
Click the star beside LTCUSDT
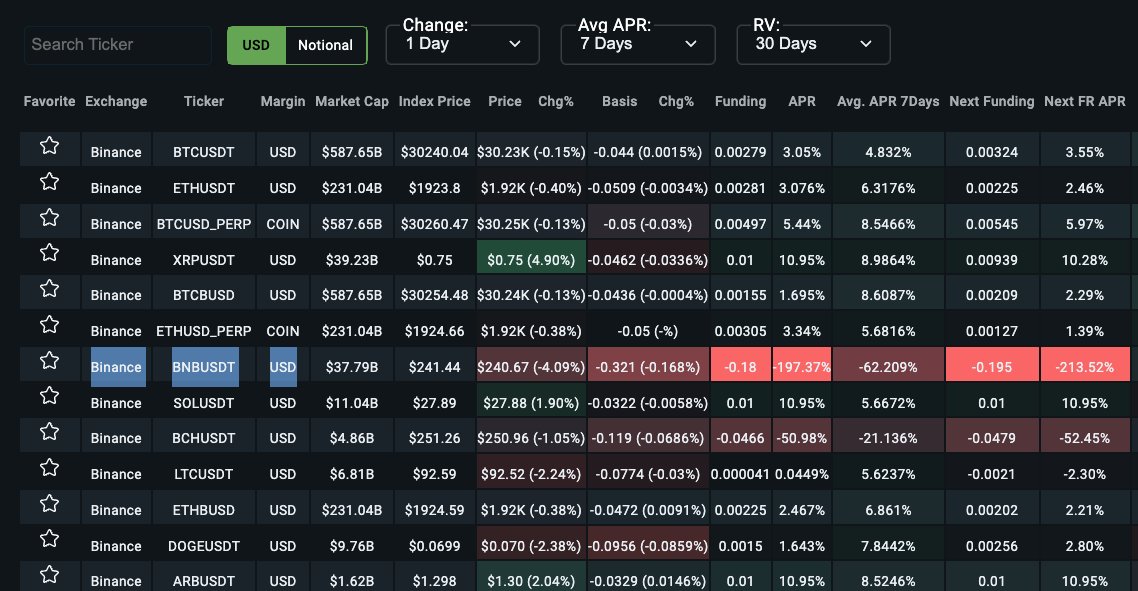49,468
